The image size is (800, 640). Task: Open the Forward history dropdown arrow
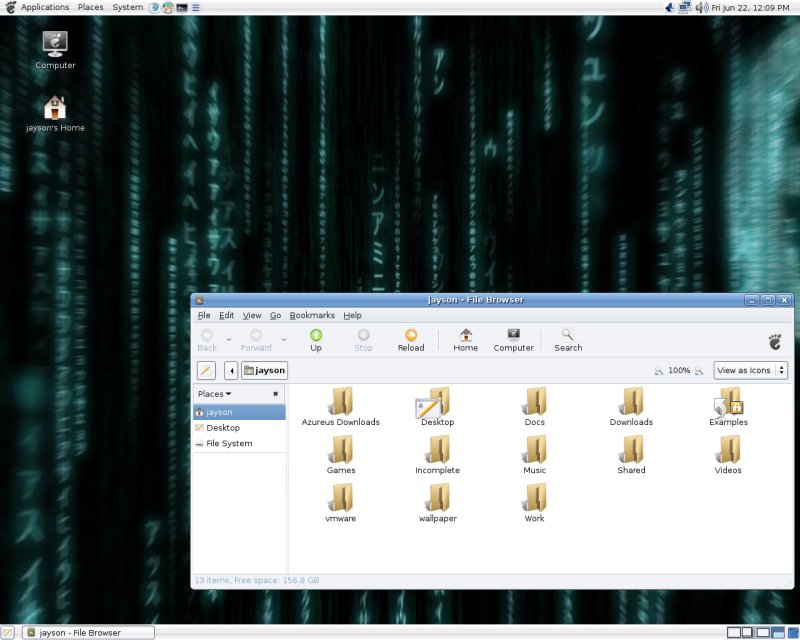[x=284, y=339]
